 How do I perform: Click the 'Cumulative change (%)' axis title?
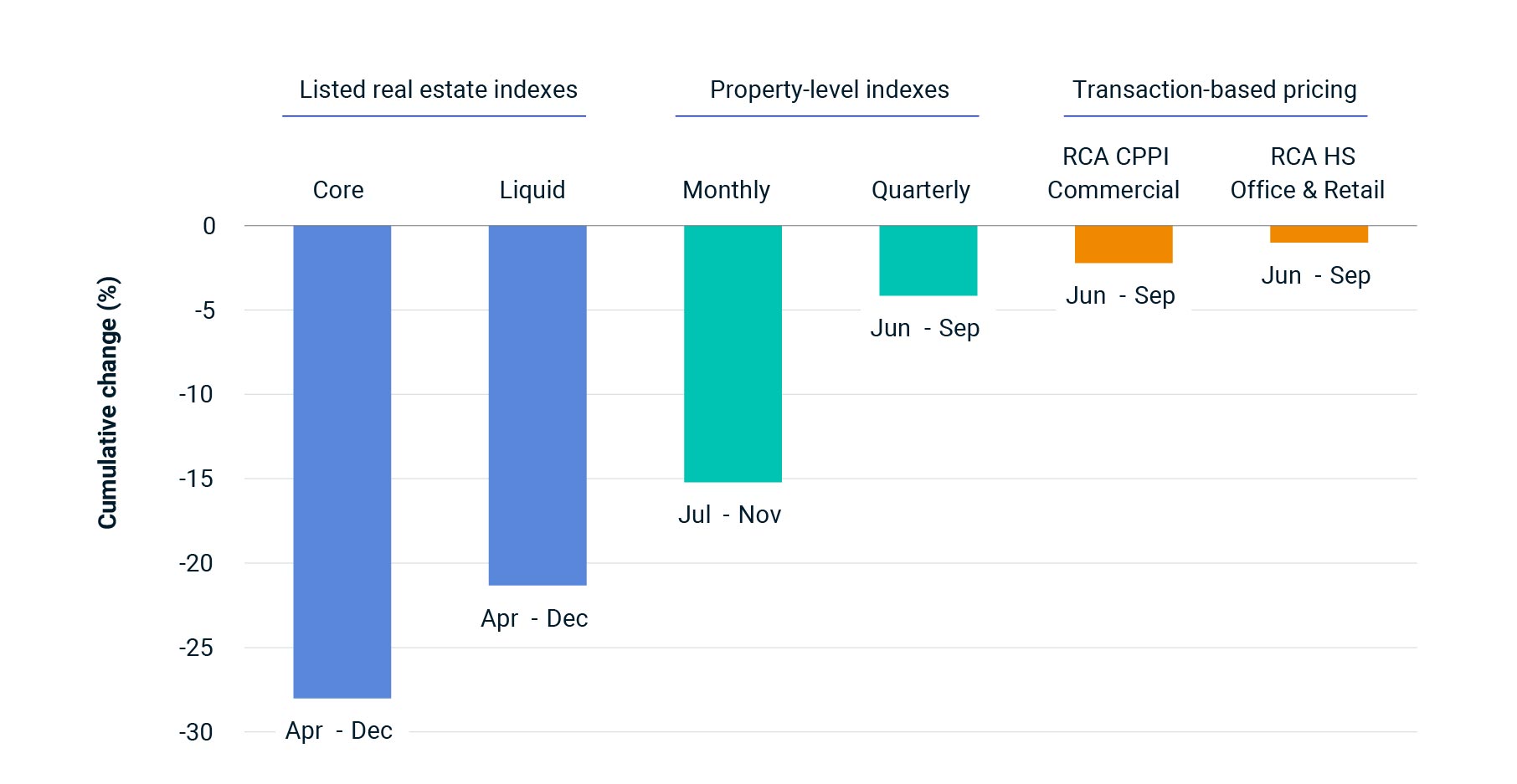[x=108, y=402]
